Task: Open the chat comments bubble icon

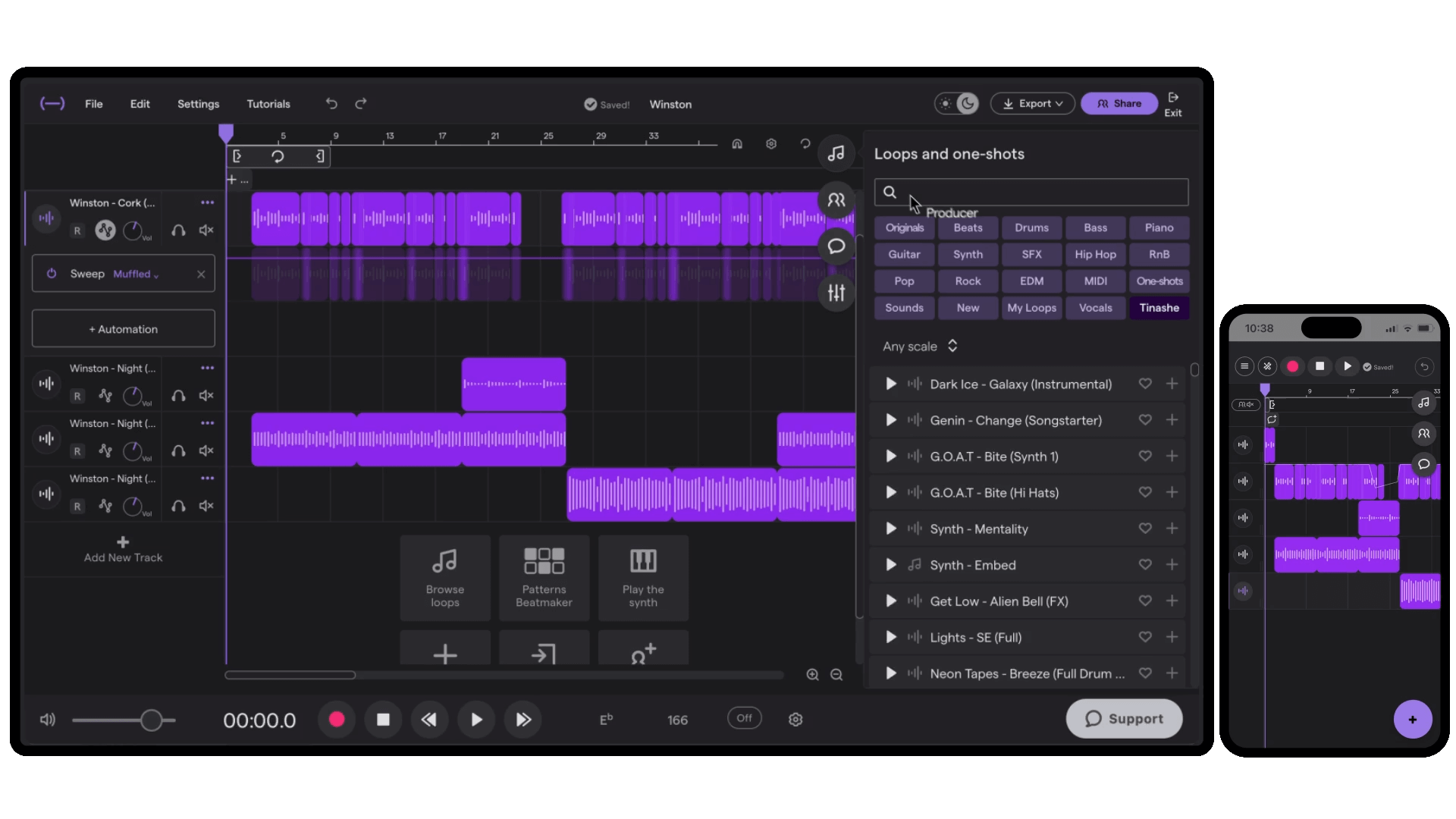Action: tap(836, 246)
